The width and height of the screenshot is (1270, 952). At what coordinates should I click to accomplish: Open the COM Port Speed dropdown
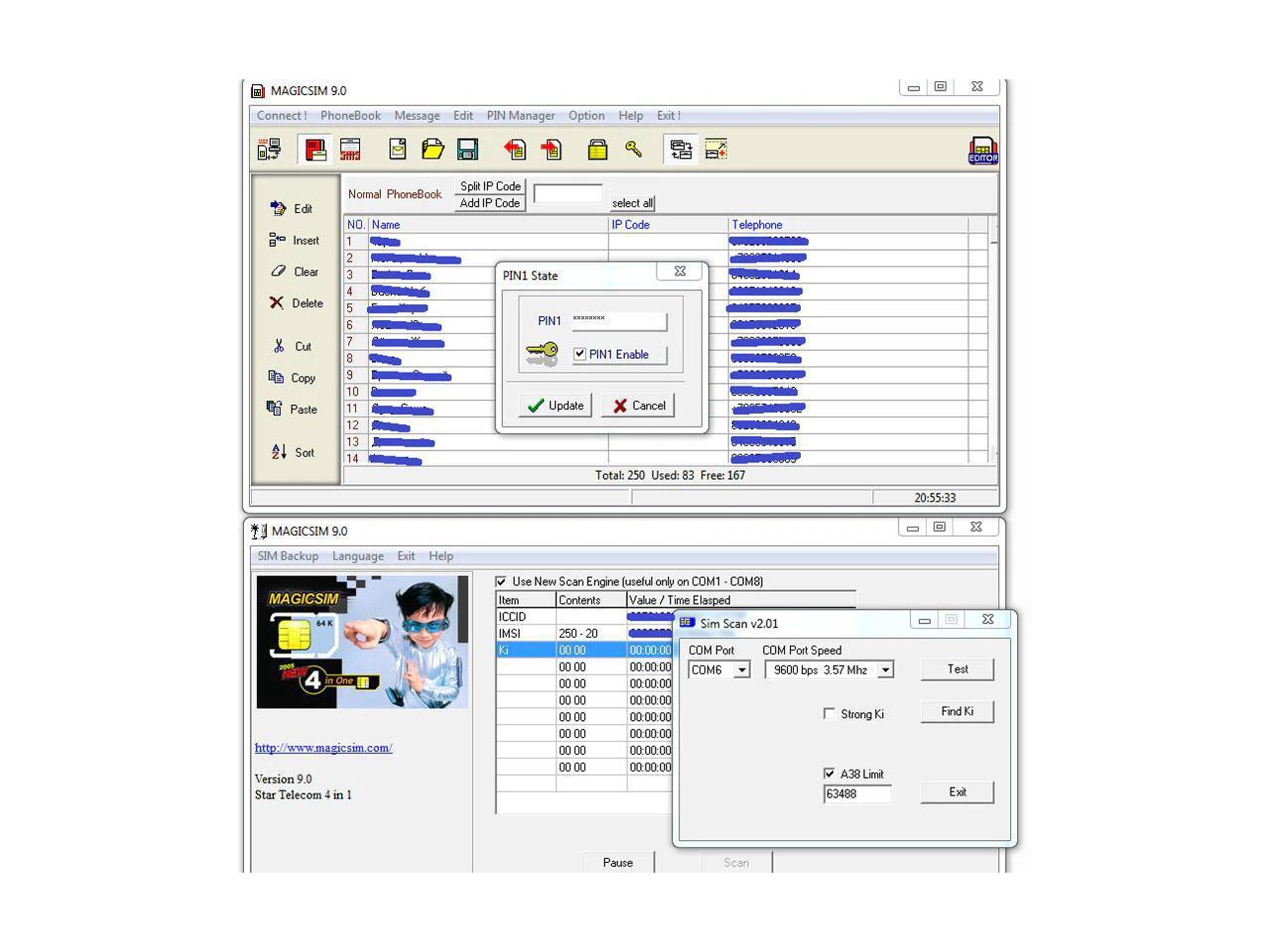tap(885, 670)
